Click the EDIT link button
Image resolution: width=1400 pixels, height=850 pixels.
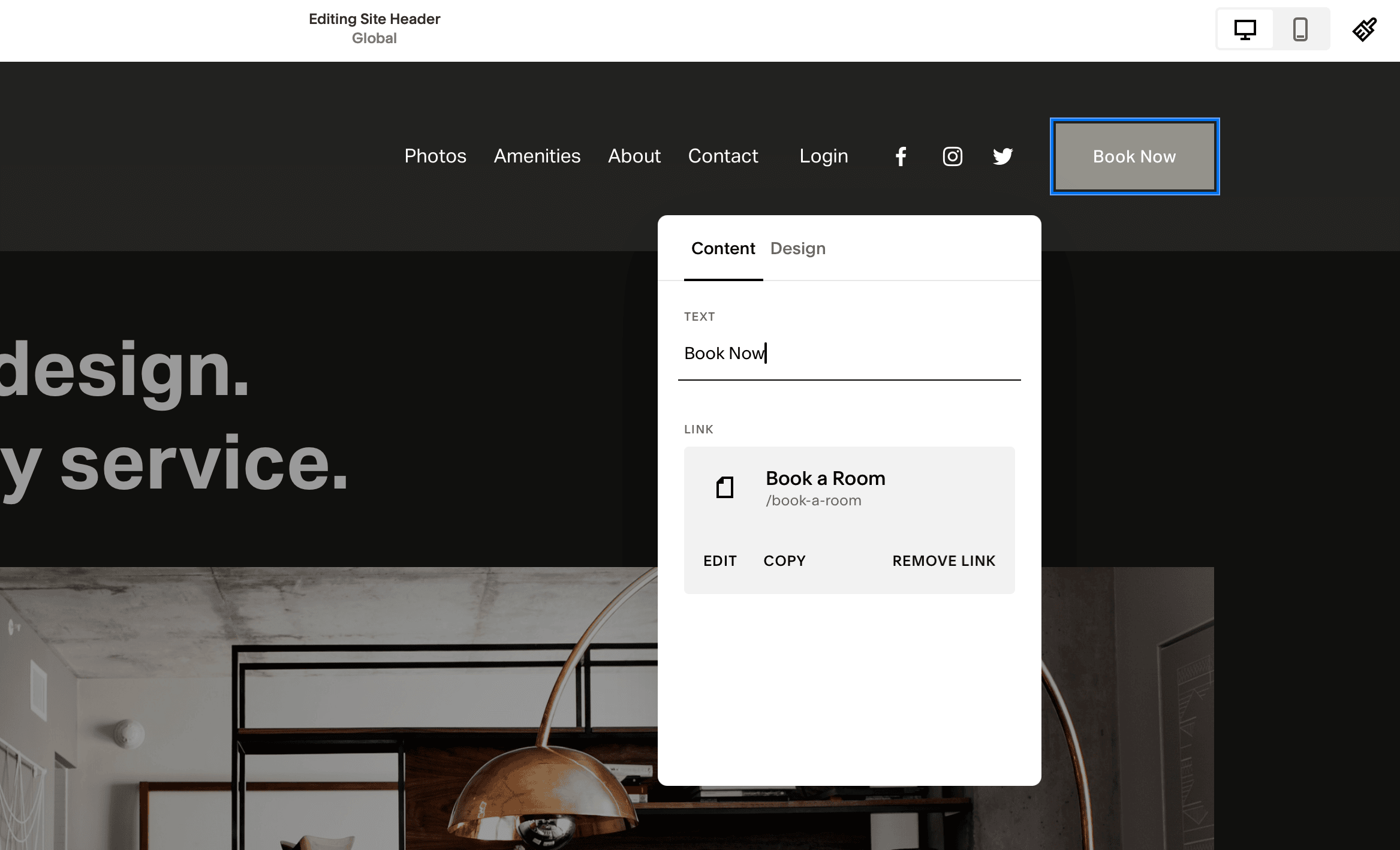click(x=719, y=560)
